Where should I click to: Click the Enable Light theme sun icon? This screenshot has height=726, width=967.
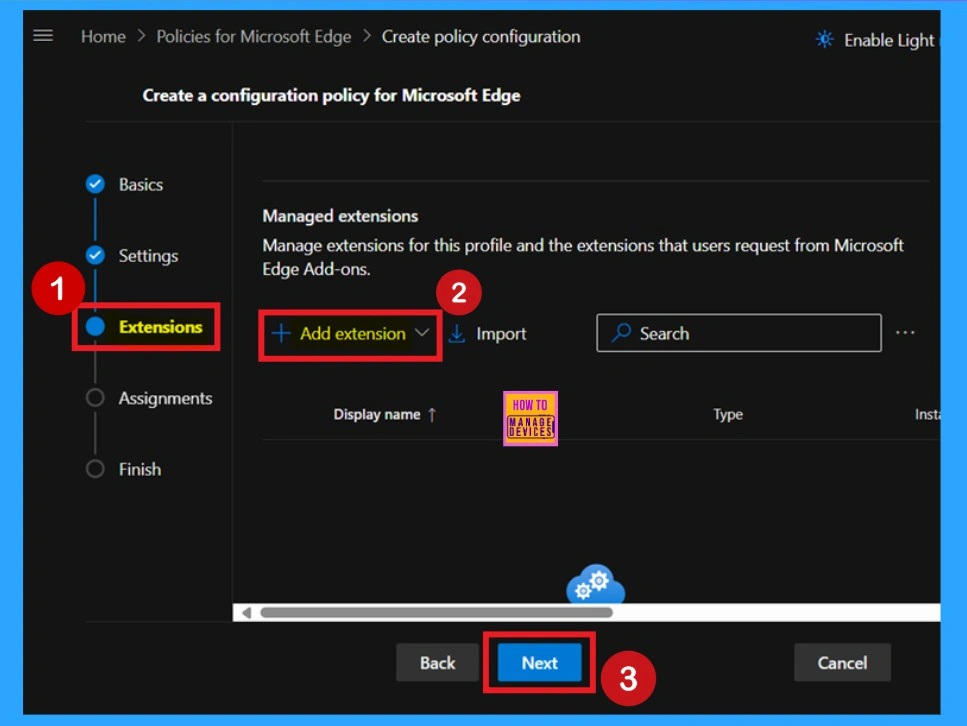(x=824, y=39)
